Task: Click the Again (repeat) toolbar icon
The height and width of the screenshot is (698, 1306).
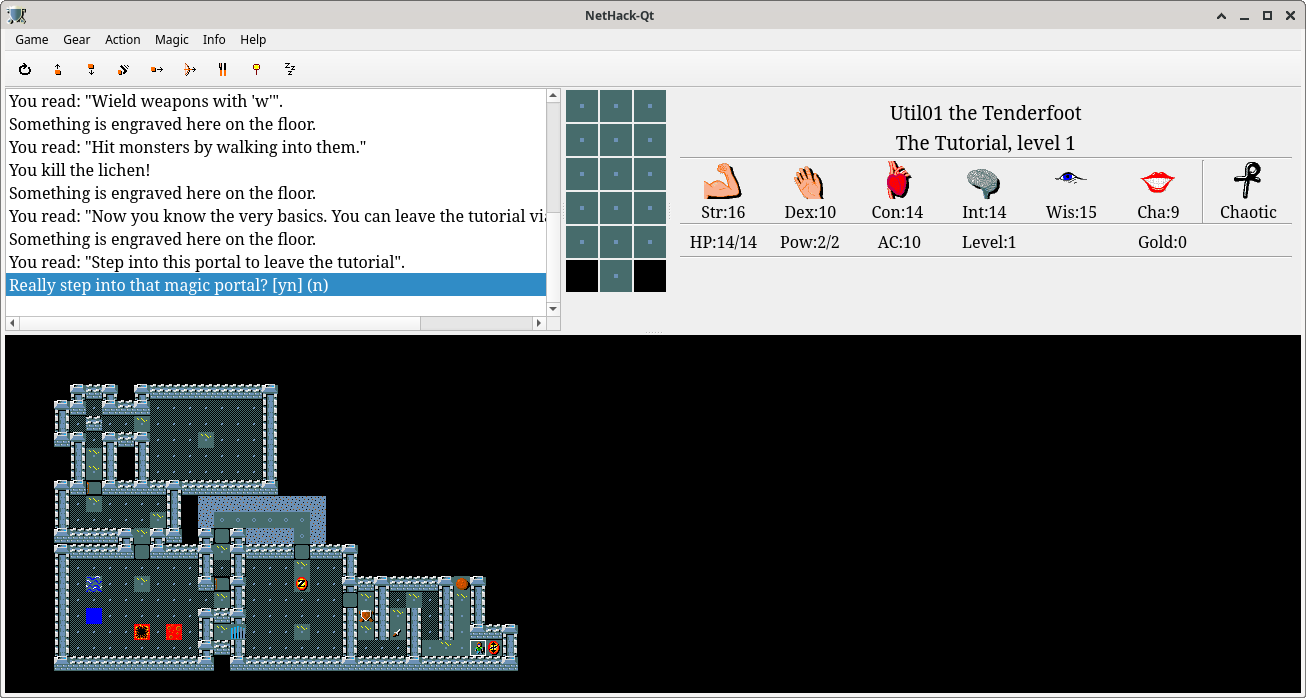Action: pos(25,69)
